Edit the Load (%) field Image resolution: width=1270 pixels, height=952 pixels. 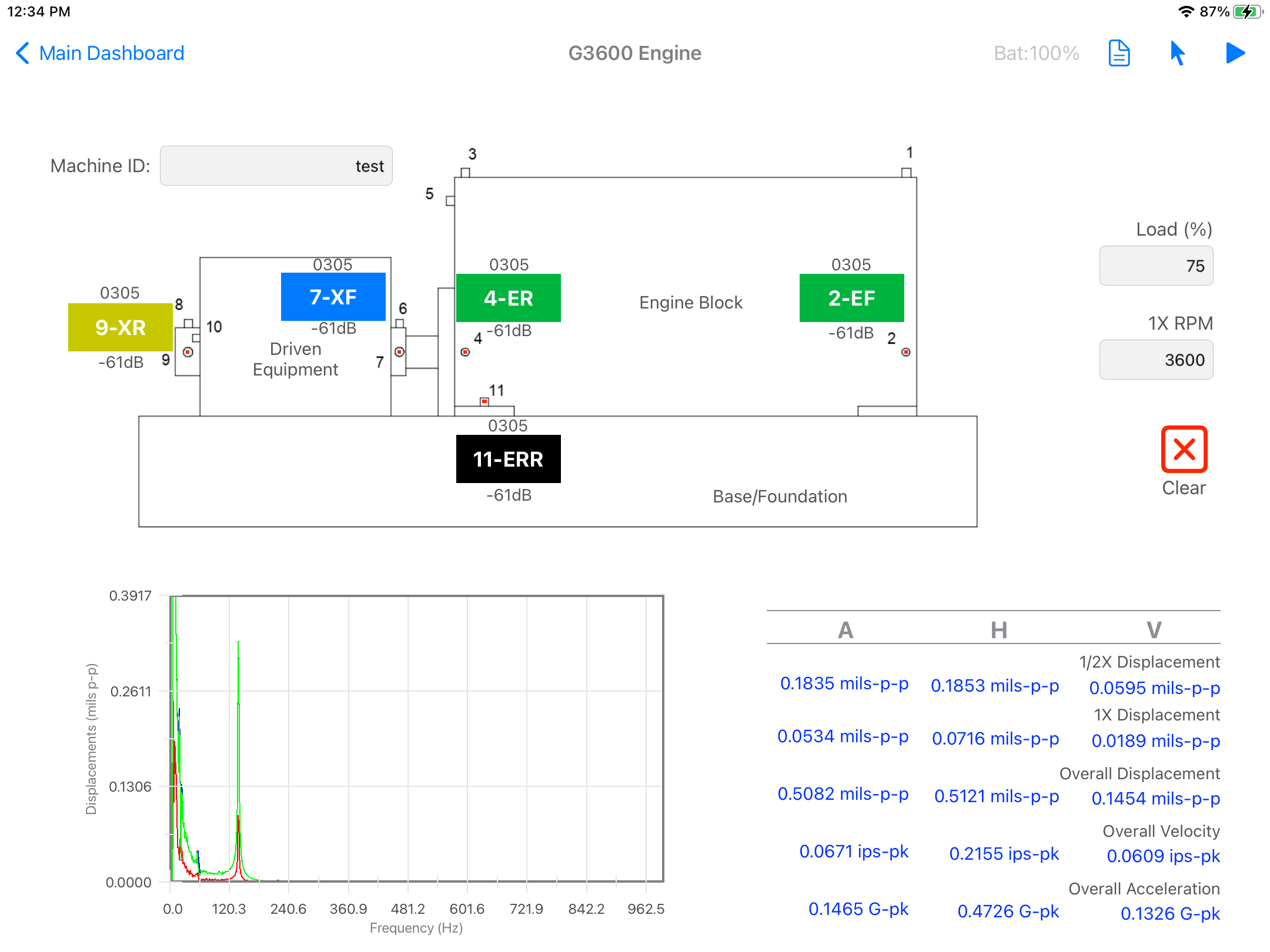pos(1157,266)
